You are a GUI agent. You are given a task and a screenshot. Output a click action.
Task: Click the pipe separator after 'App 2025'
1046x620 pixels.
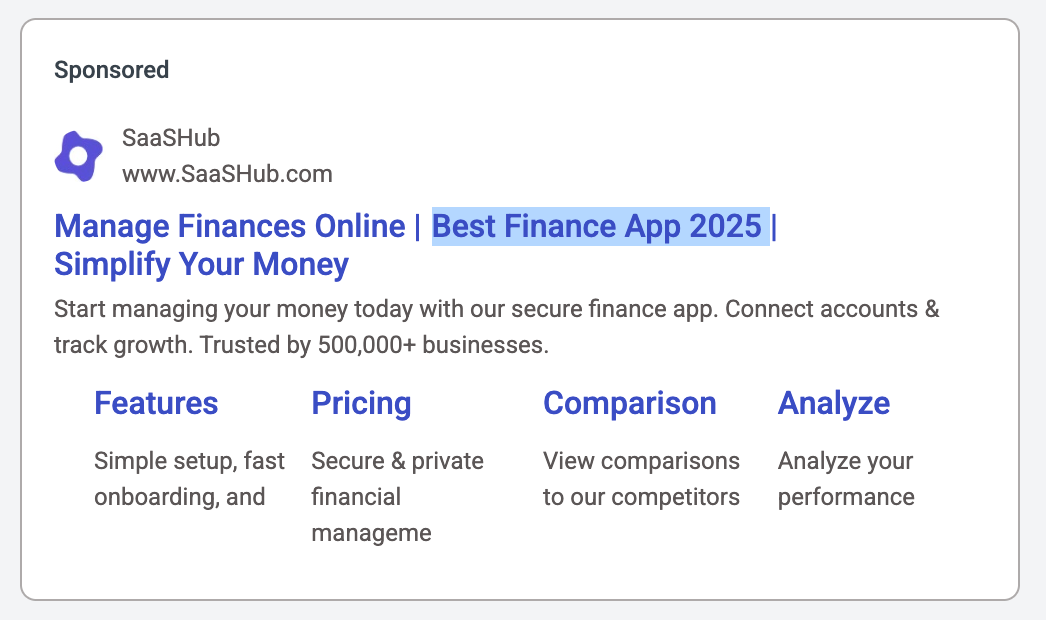(x=774, y=226)
